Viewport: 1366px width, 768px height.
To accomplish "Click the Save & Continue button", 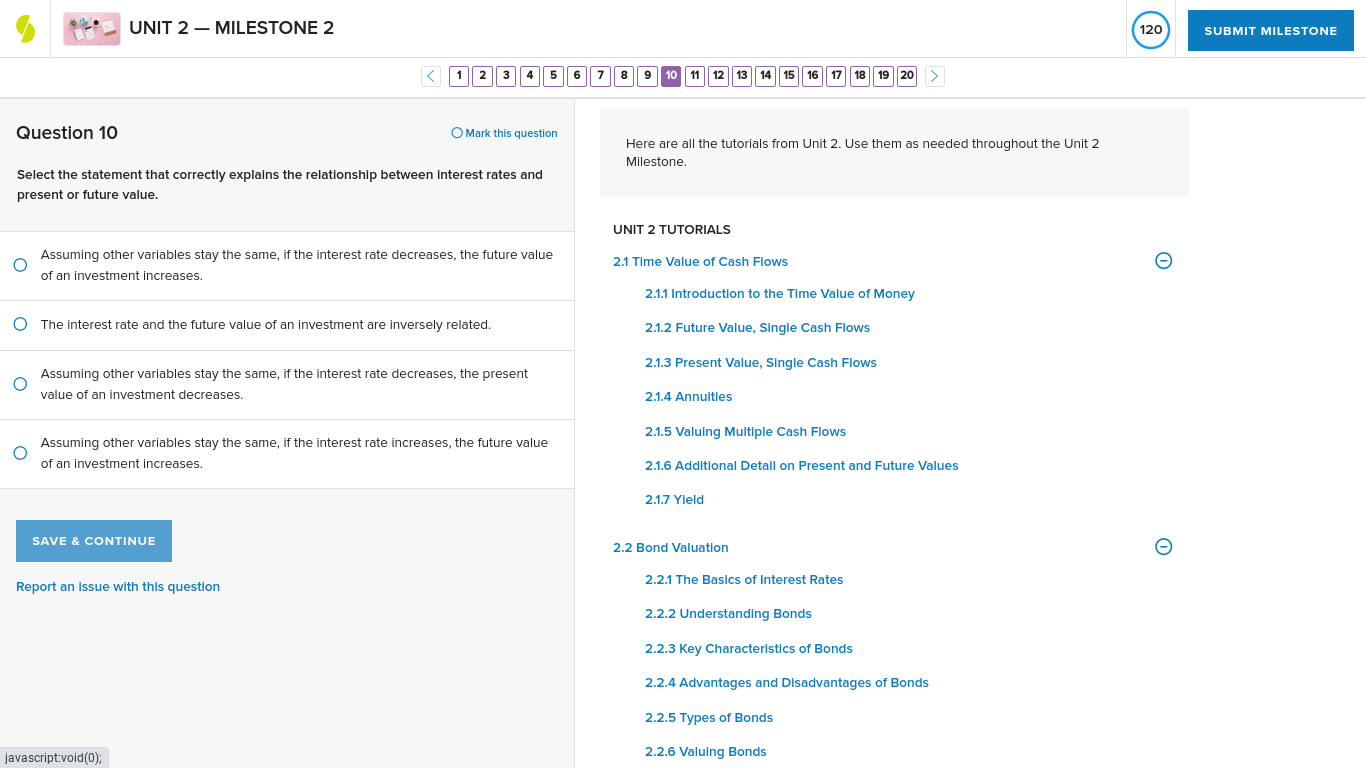I will tap(93, 540).
